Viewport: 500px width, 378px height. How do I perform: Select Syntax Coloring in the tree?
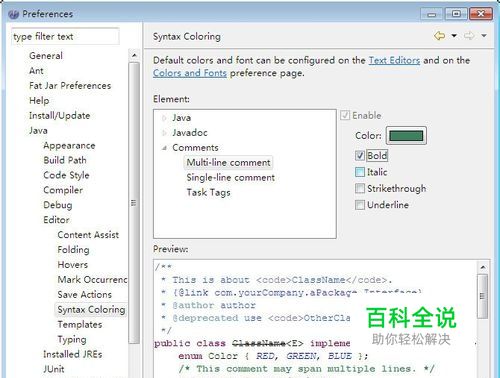[91, 310]
